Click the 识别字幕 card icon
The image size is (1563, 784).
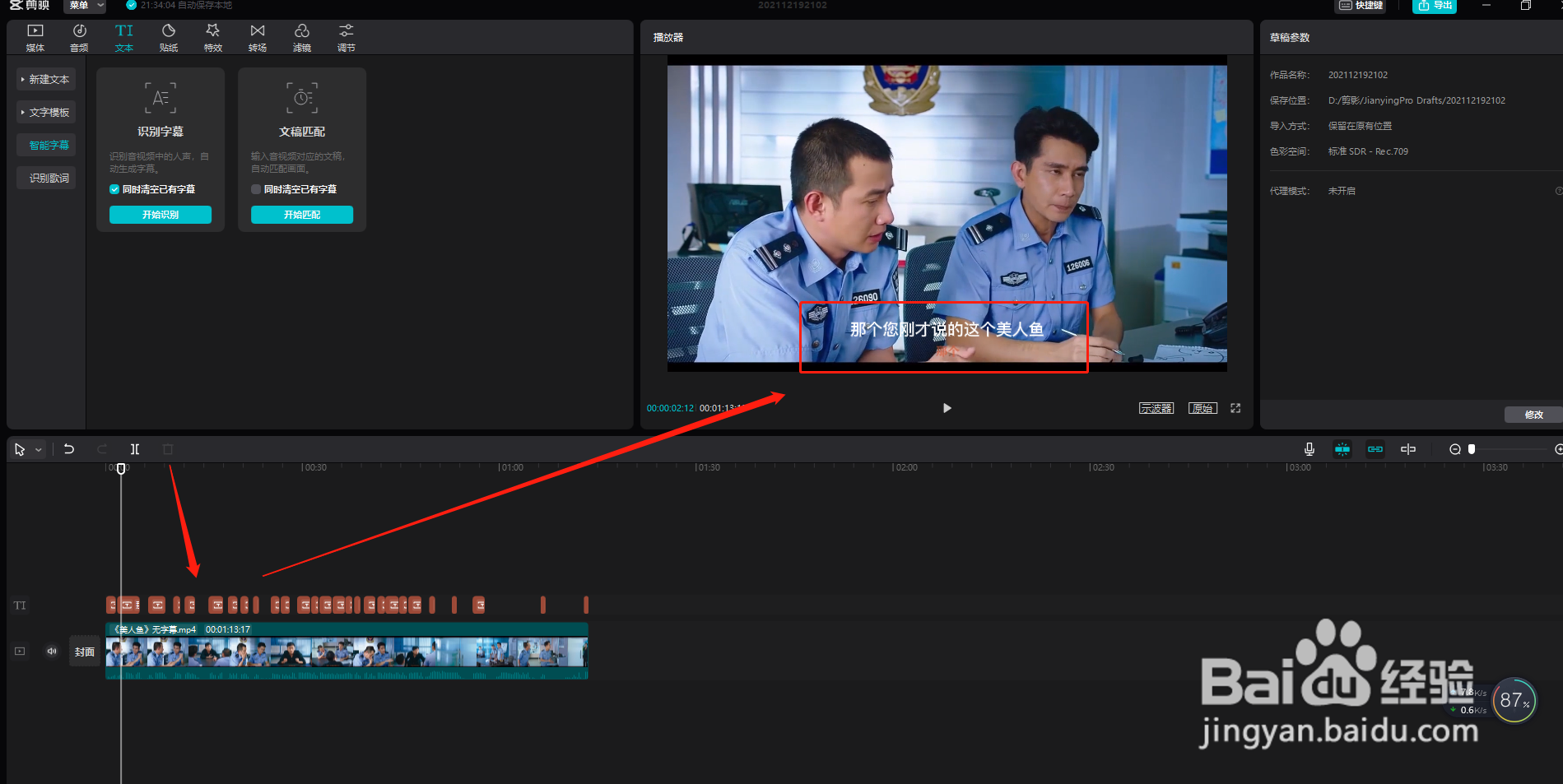click(x=160, y=97)
